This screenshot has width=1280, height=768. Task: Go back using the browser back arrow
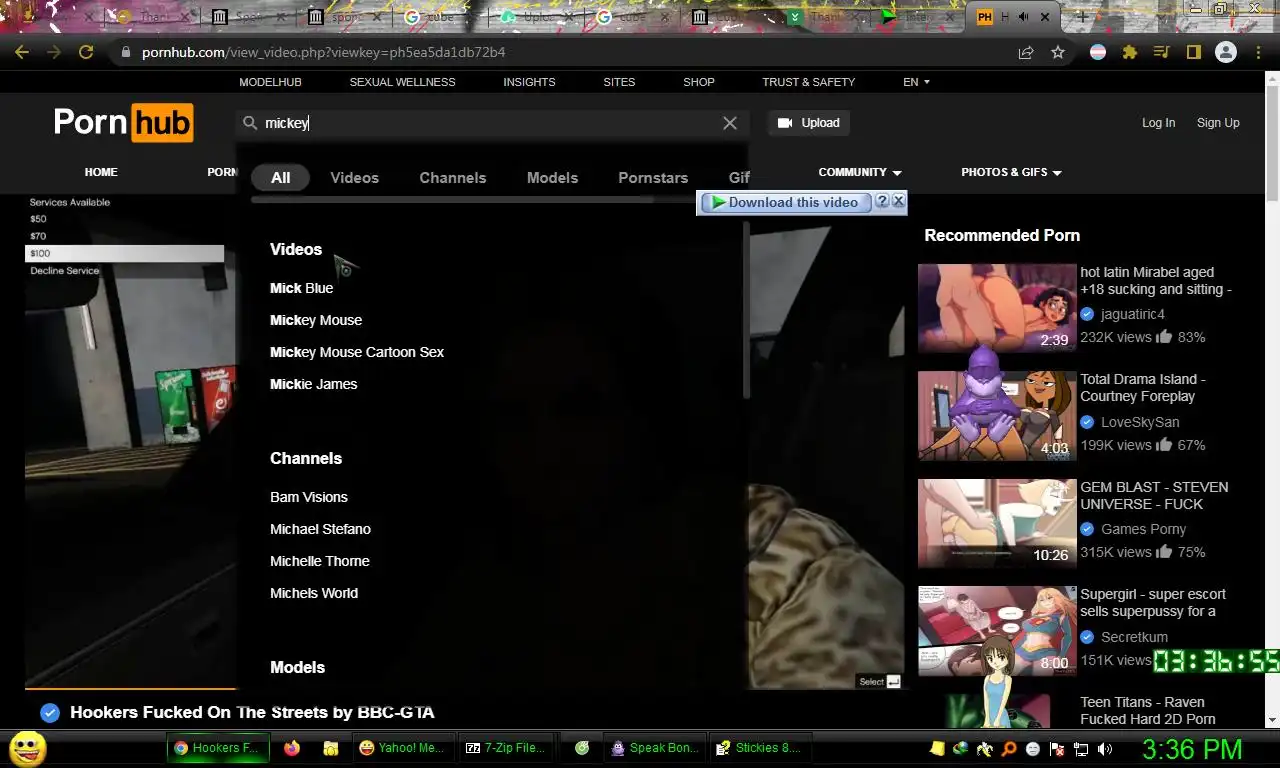[22, 52]
